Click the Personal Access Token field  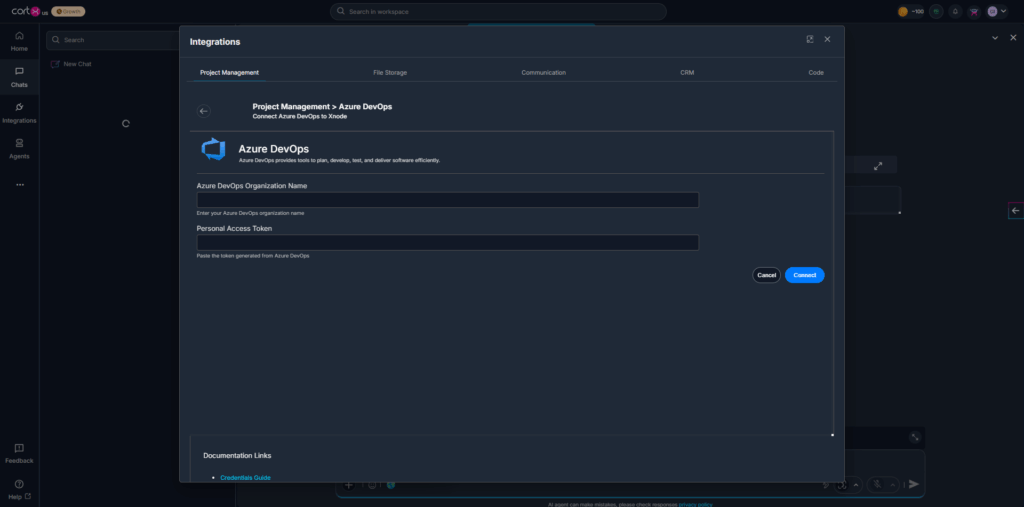(447, 242)
